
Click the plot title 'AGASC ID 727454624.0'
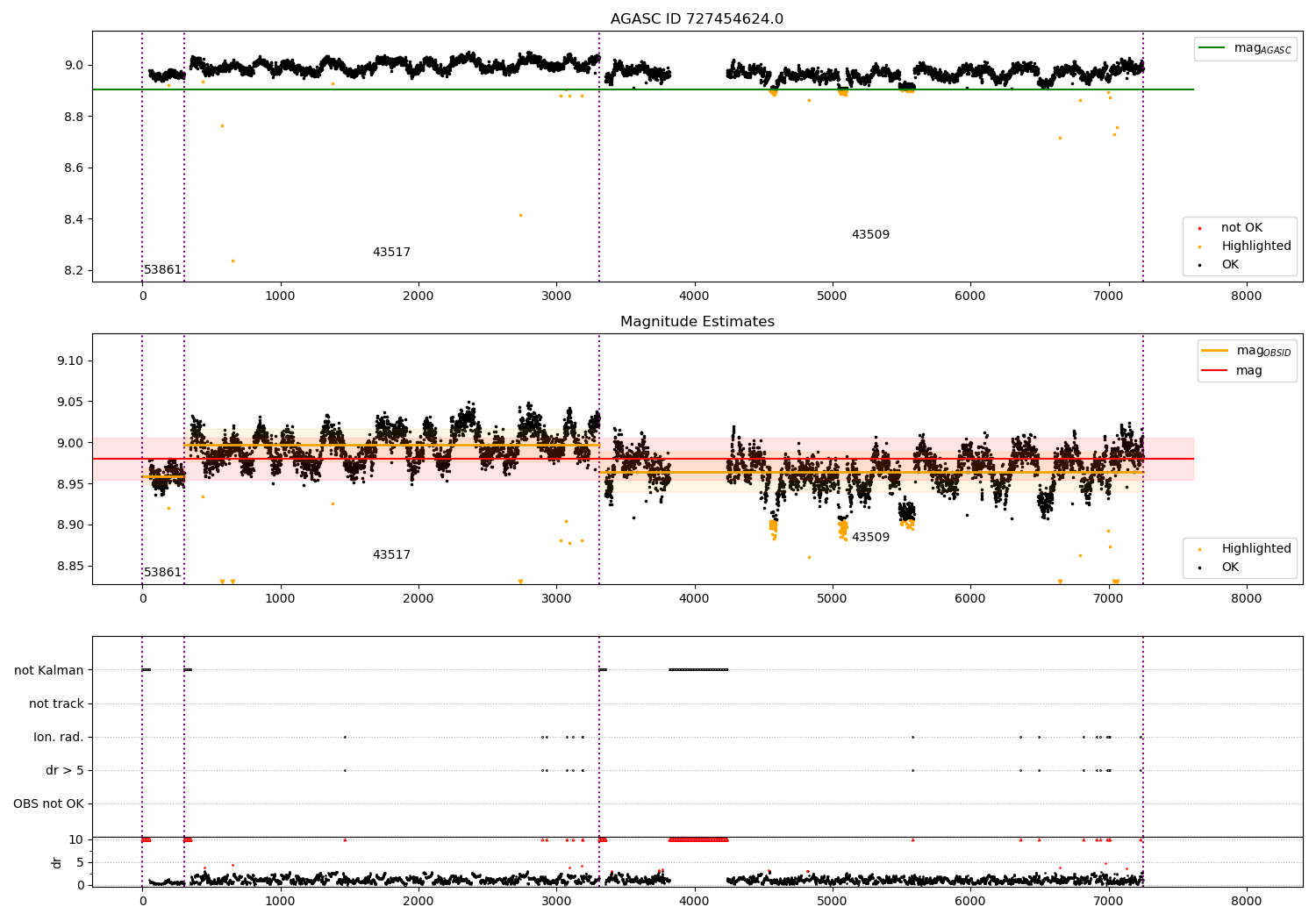click(x=697, y=19)
